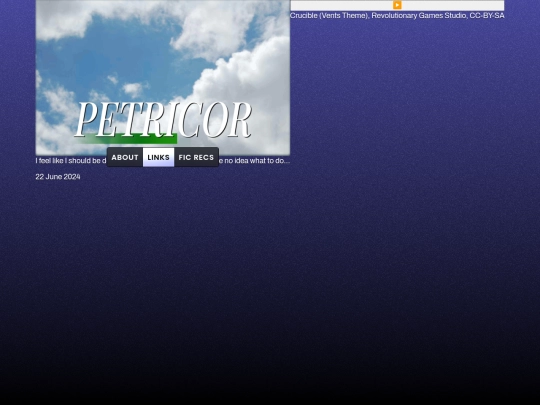Image resolution: width=540 pixels, height=405 pixels.
Task: Click the green bar under PETRICOR
Action: pos(127,138)
